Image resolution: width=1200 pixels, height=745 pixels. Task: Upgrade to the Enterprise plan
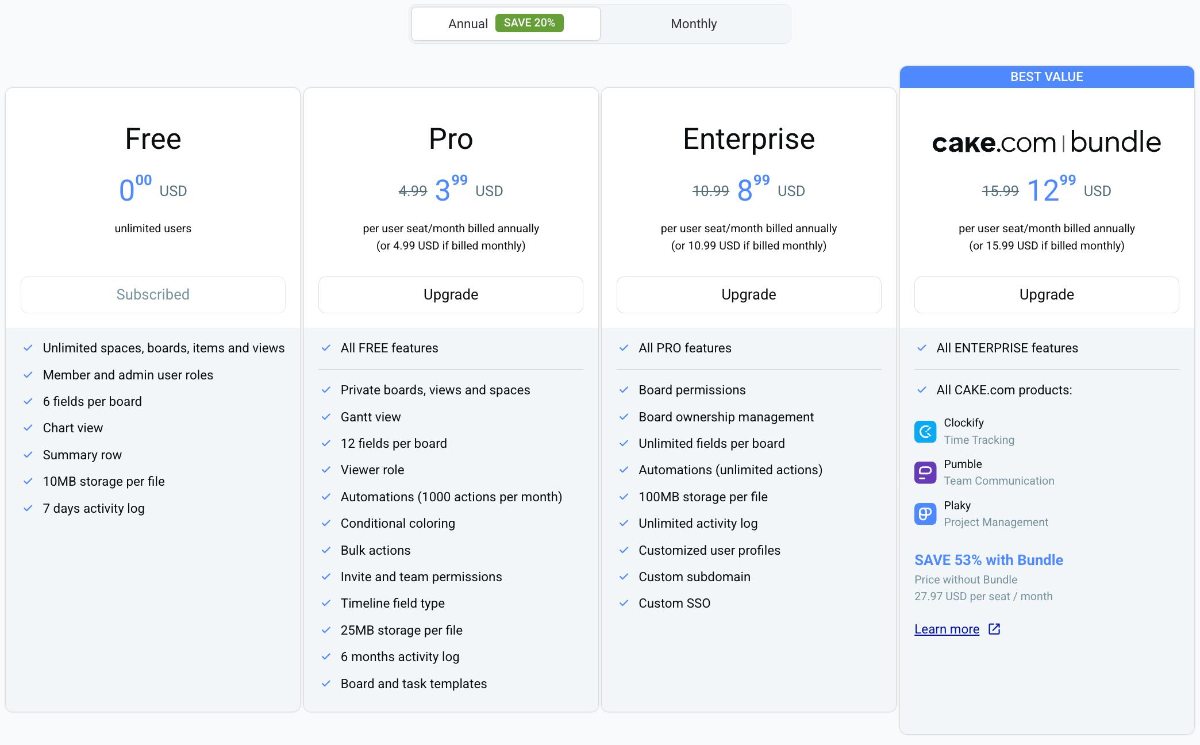tap(749, 295)
